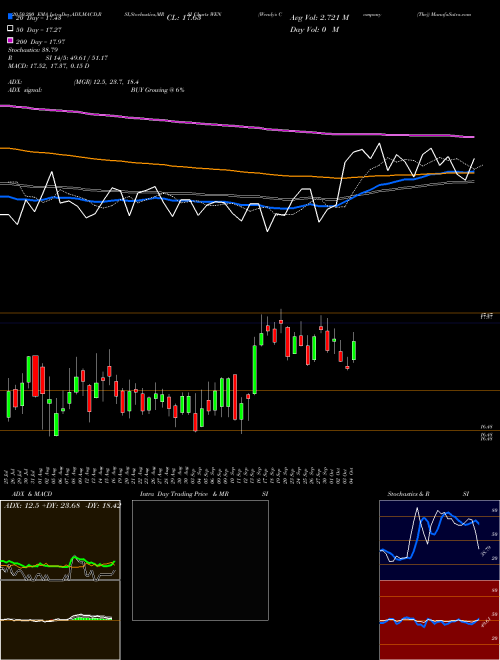Click the 'Stochastics: 38.79' reading
This screenshot has width=500, height=660.
[33, 50]
